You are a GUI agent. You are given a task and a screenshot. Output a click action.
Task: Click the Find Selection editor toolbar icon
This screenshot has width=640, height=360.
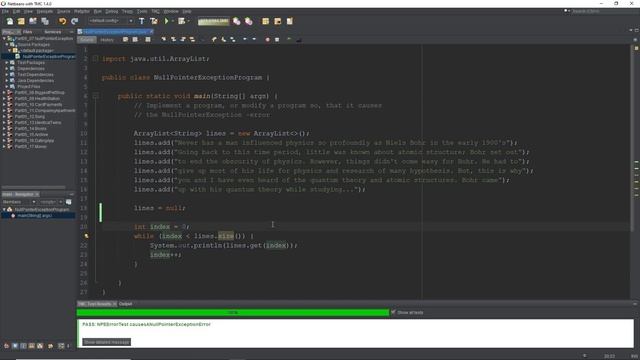click(x=164, y=40)
